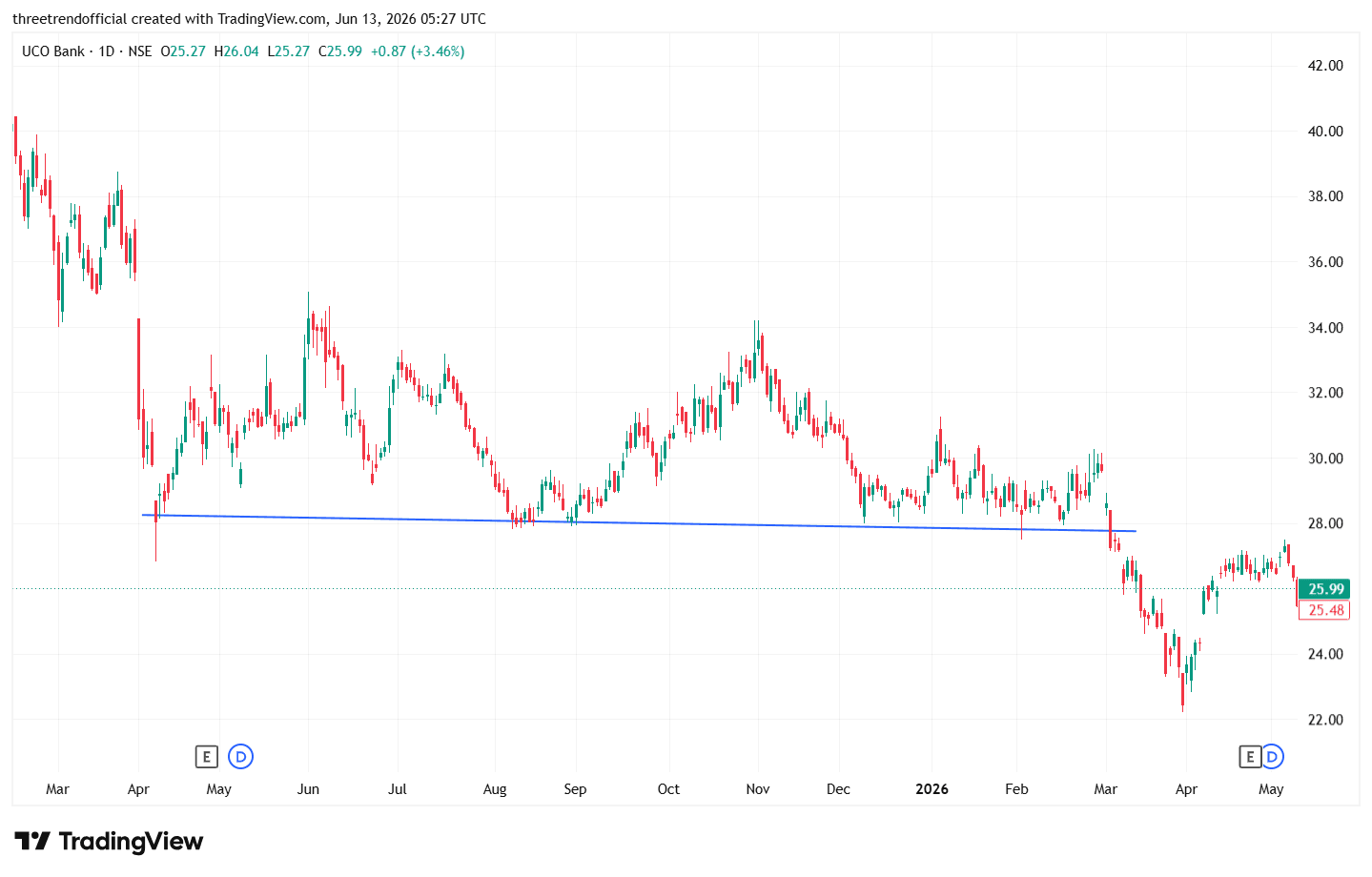Click the H26.04 high value in legend
1372x877 pixels.
pyautogui.click(x=236, y=51)
